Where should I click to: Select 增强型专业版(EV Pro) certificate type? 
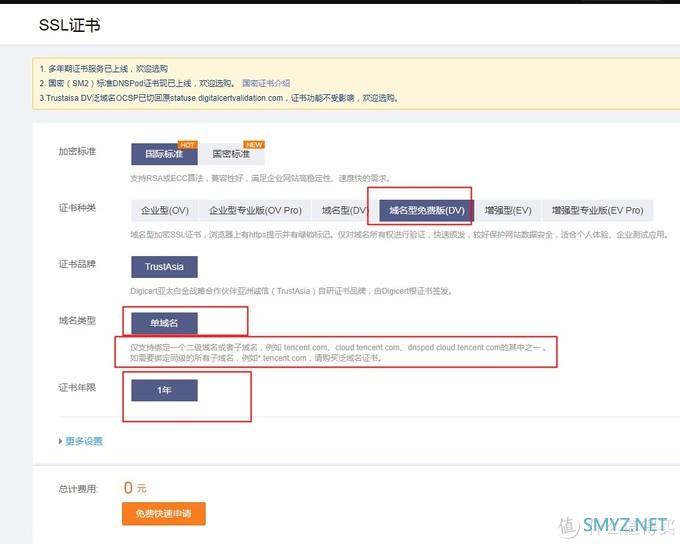(x=597, y=211)
